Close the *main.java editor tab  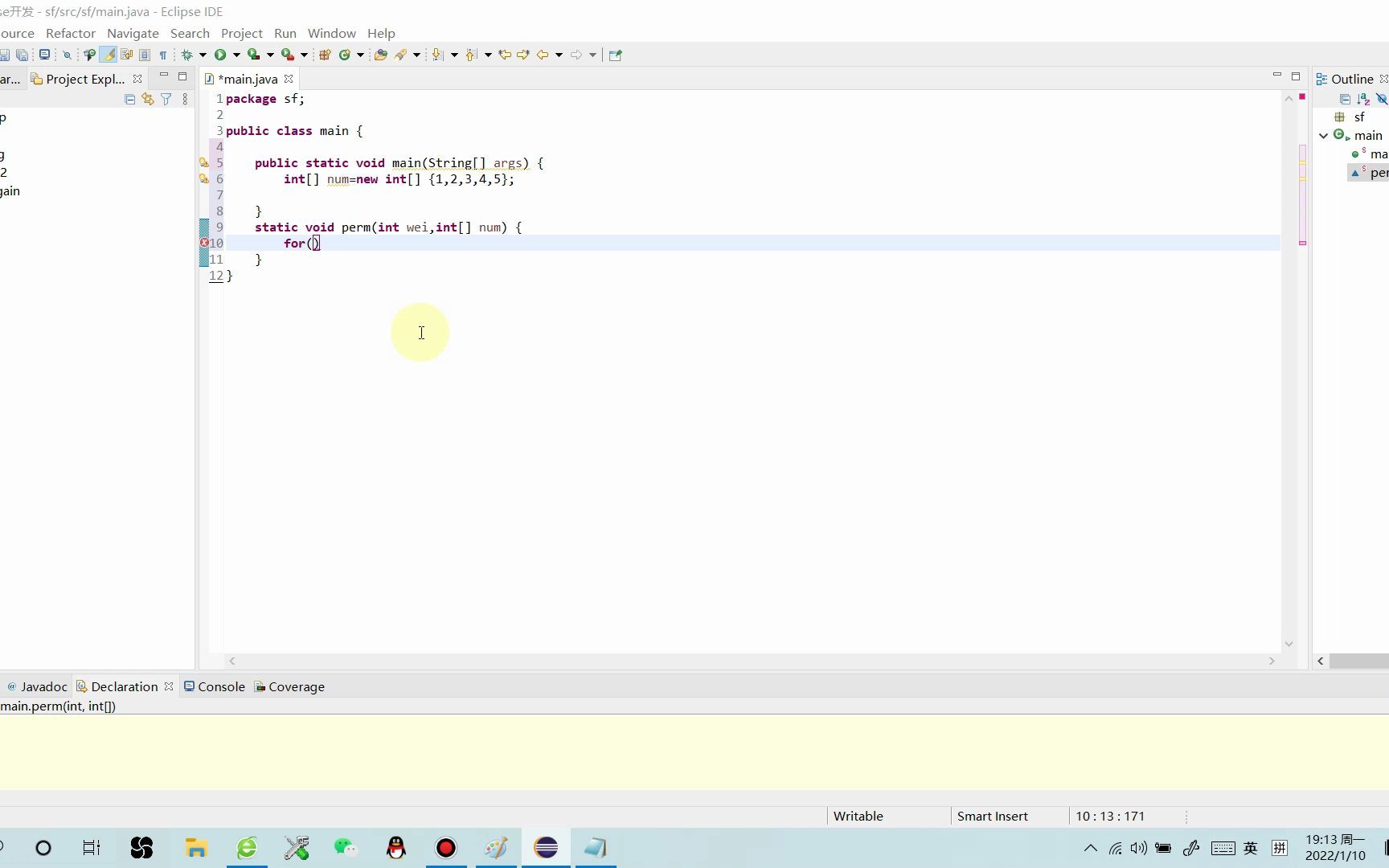pos(289,79)
